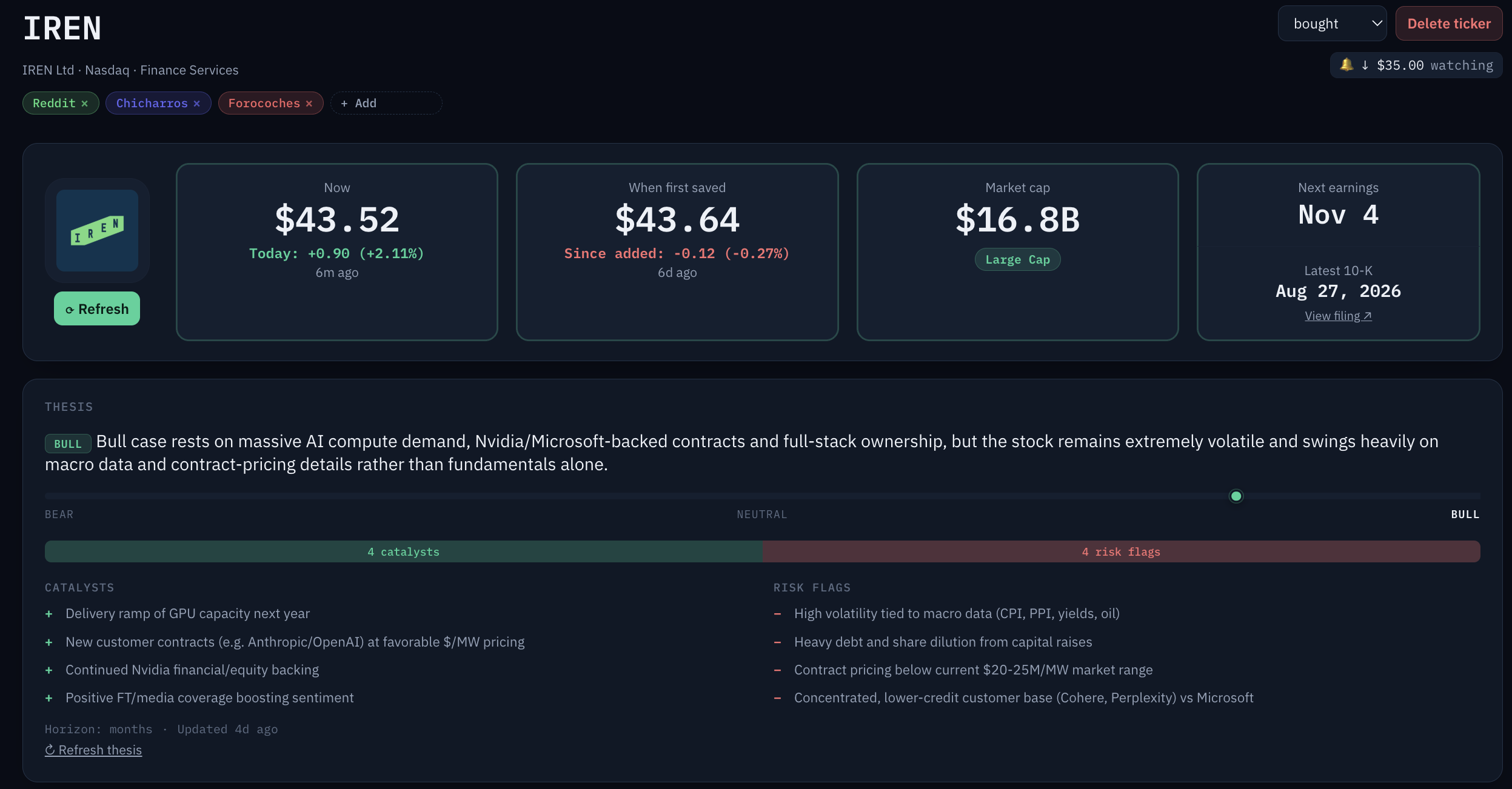Click catalyst 'Positive FT/media coverage boosting sentiment'
Image resolution: width=1512 pixels, height=789 pixels.
pyautogui.click(x=210, y=697)
